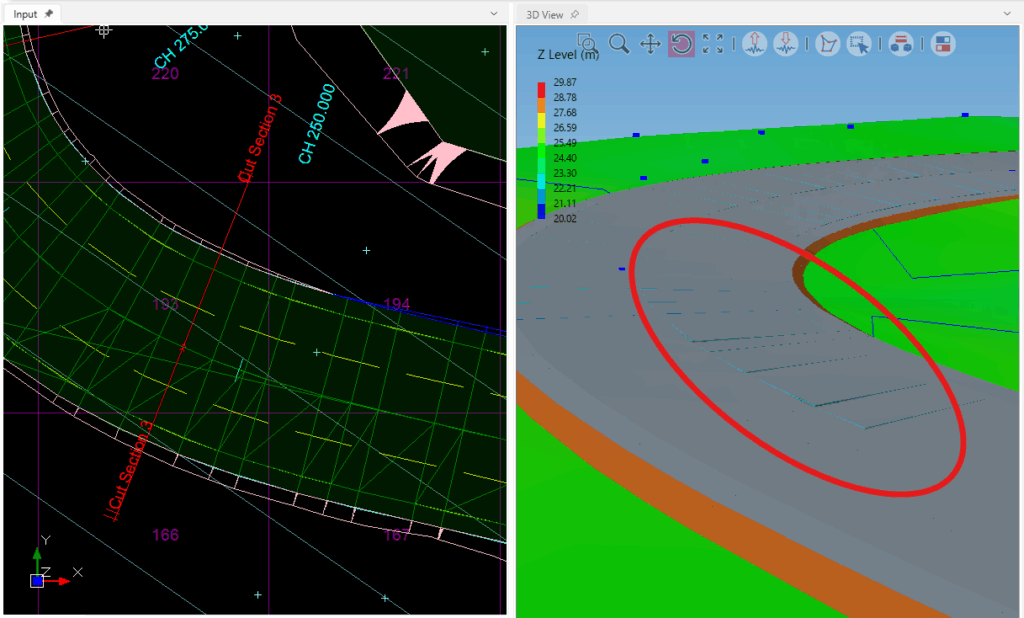This screenshot has height=618, width=1024.
Task: Activate the Pan tool in 3D View
Action: [653, 44]
